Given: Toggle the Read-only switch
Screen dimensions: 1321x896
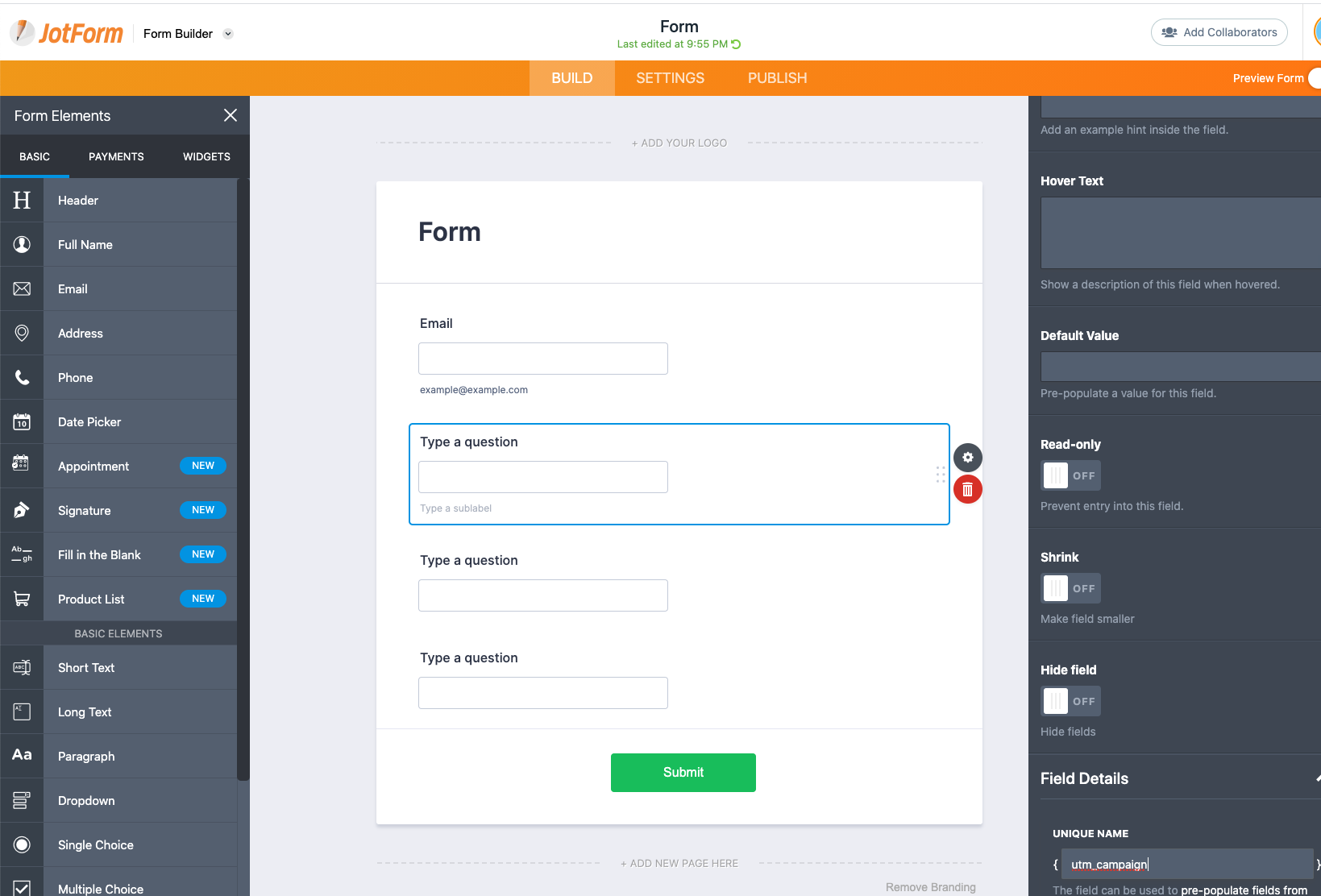Looking at the screenshot, I should 1070,475.
